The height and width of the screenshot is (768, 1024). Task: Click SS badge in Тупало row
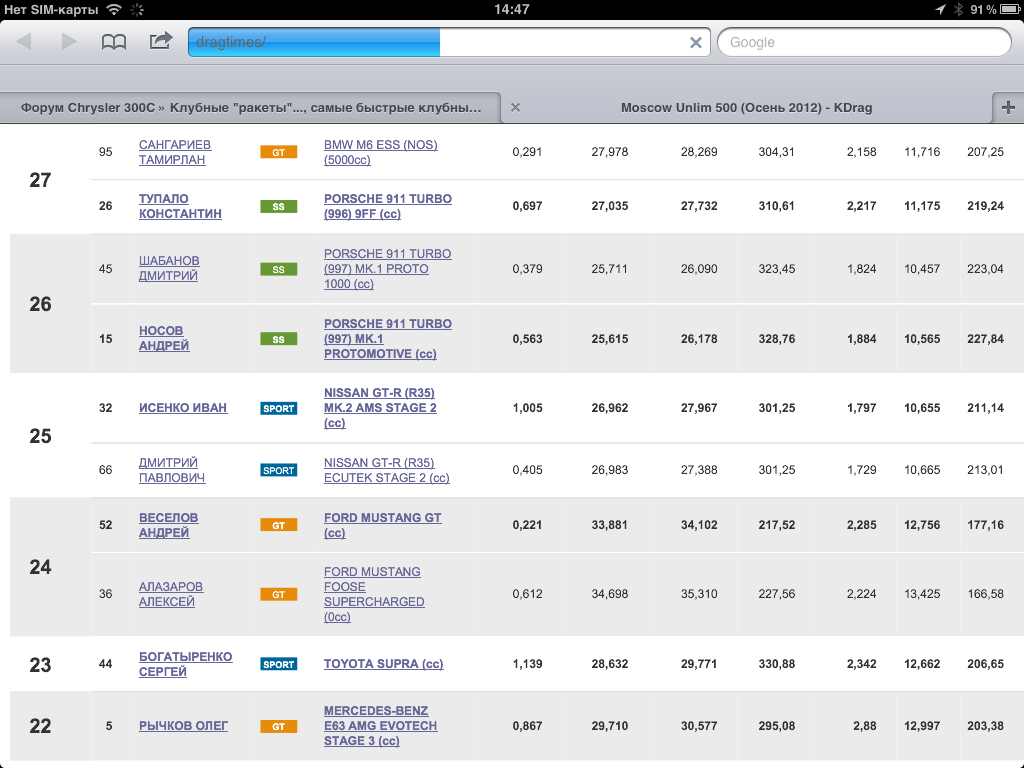(x=278, y=206)
